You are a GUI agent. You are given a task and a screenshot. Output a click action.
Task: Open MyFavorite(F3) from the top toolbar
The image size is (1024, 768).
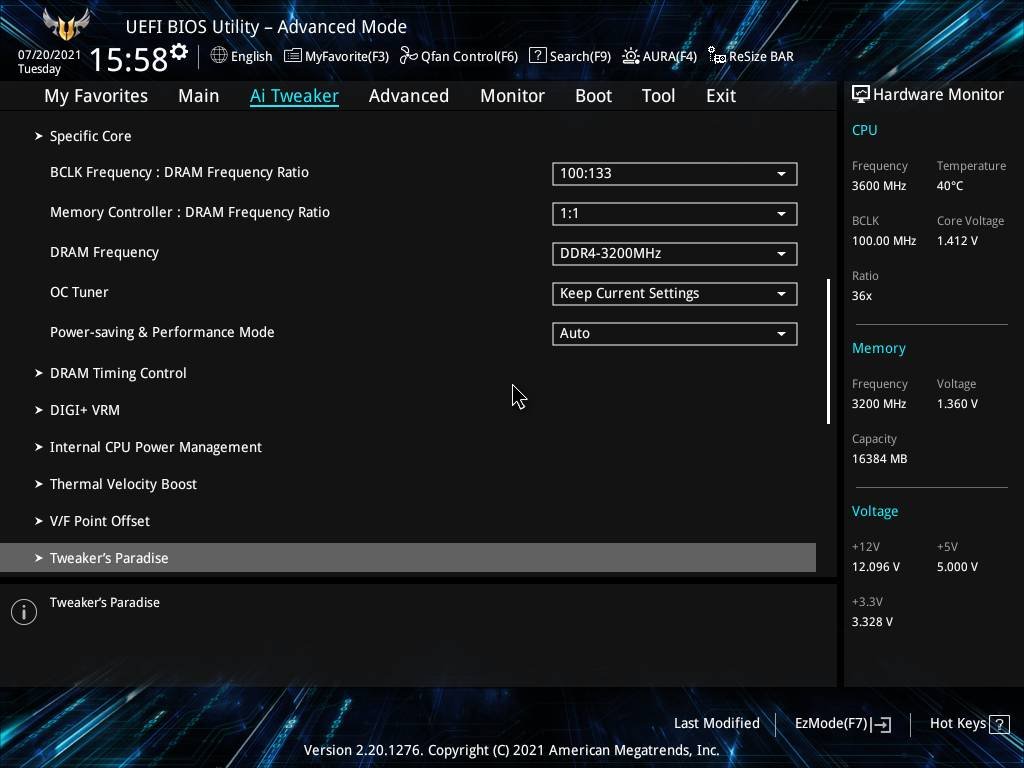336,56
